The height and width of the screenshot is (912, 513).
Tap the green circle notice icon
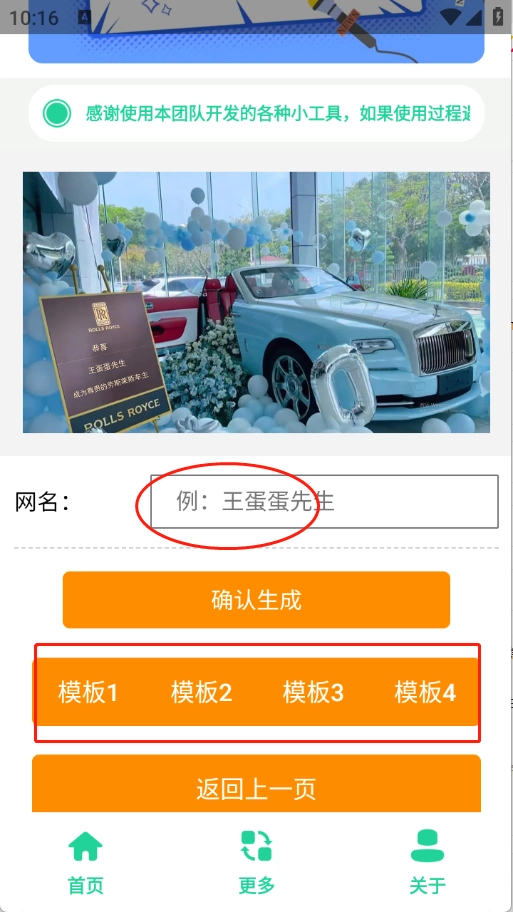click(x=57, y=113)
